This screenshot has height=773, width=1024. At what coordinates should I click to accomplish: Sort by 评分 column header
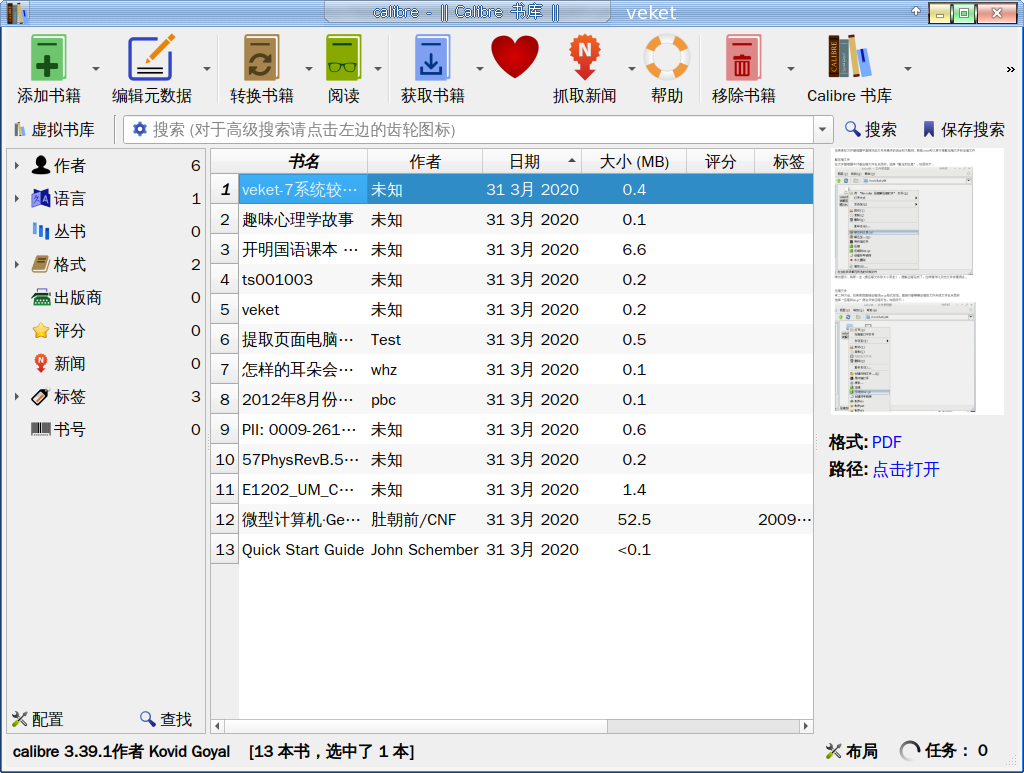point(720,161)
